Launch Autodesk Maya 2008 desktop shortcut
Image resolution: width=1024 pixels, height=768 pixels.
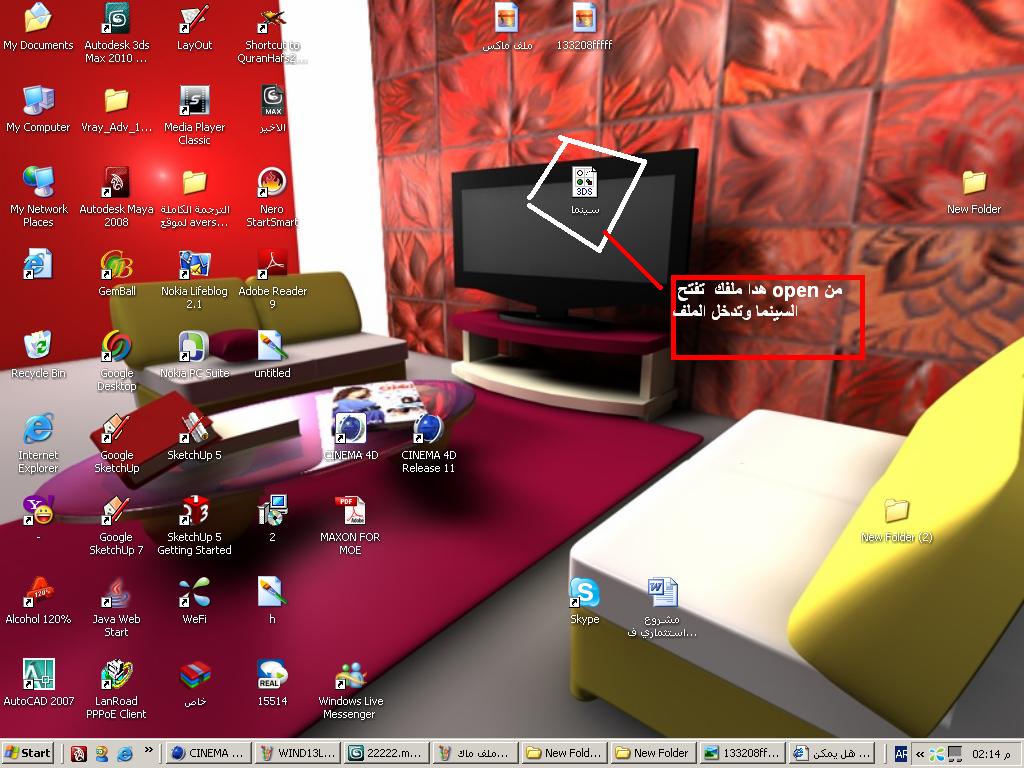(x=116, y=197)
